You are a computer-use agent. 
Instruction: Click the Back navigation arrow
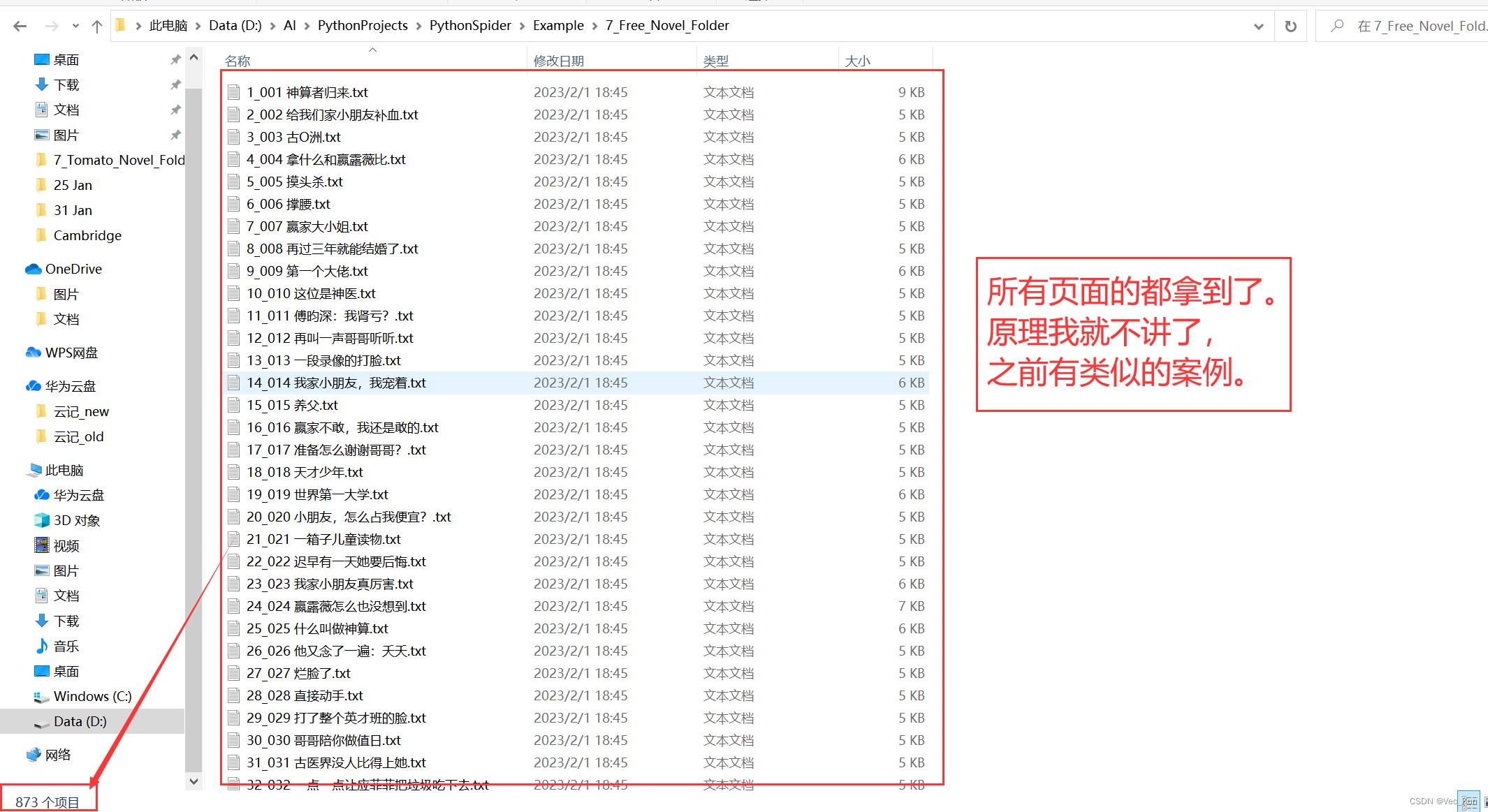(20, 26)
